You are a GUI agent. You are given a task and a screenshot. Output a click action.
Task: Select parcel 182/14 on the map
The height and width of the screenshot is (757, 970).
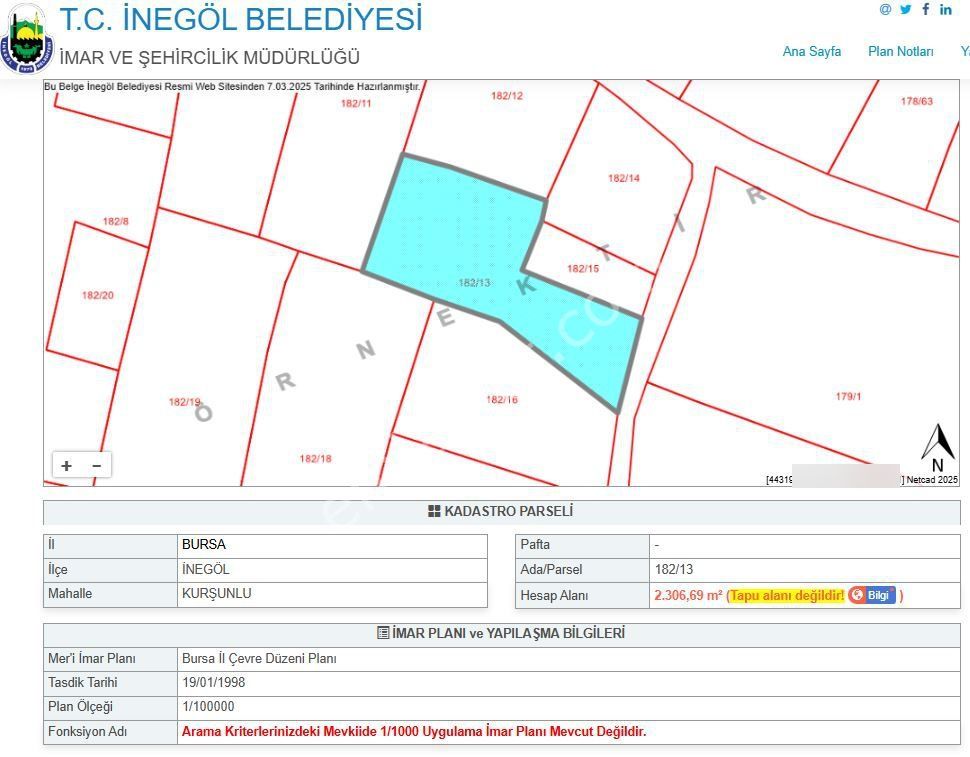tap(623, 180)
